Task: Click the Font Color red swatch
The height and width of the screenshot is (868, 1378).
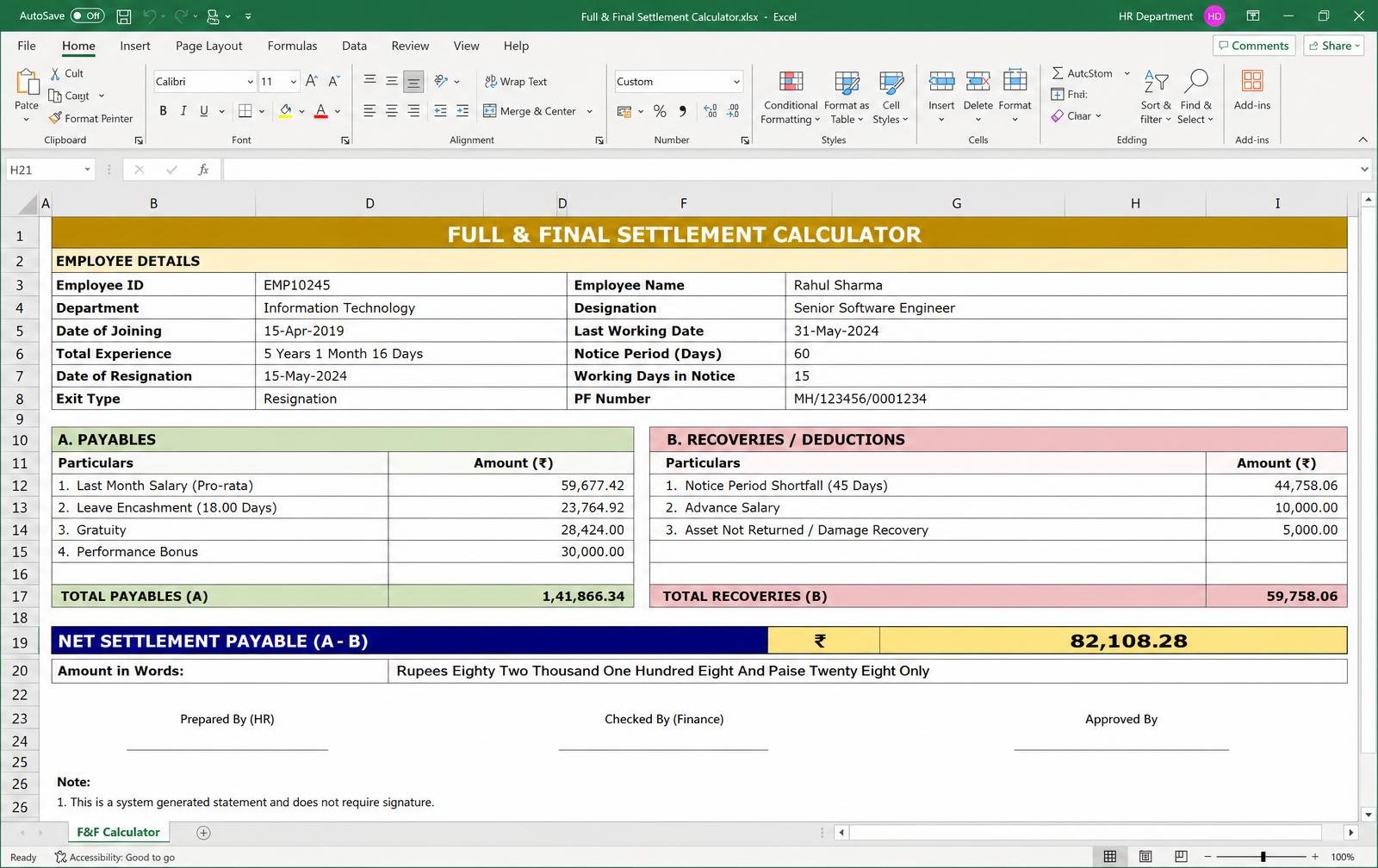Action: [x=320, y=111]
